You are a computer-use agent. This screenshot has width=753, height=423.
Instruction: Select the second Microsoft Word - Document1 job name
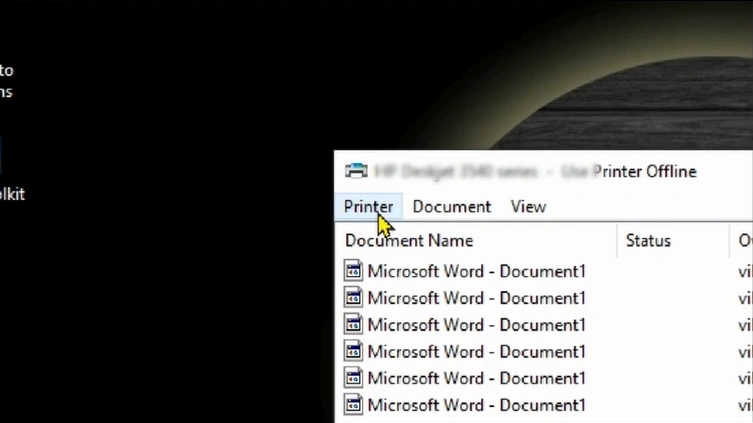[476, 298]
